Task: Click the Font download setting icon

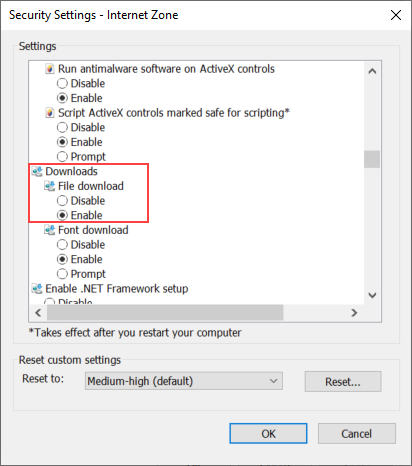Action: click(x=50, y=230)
